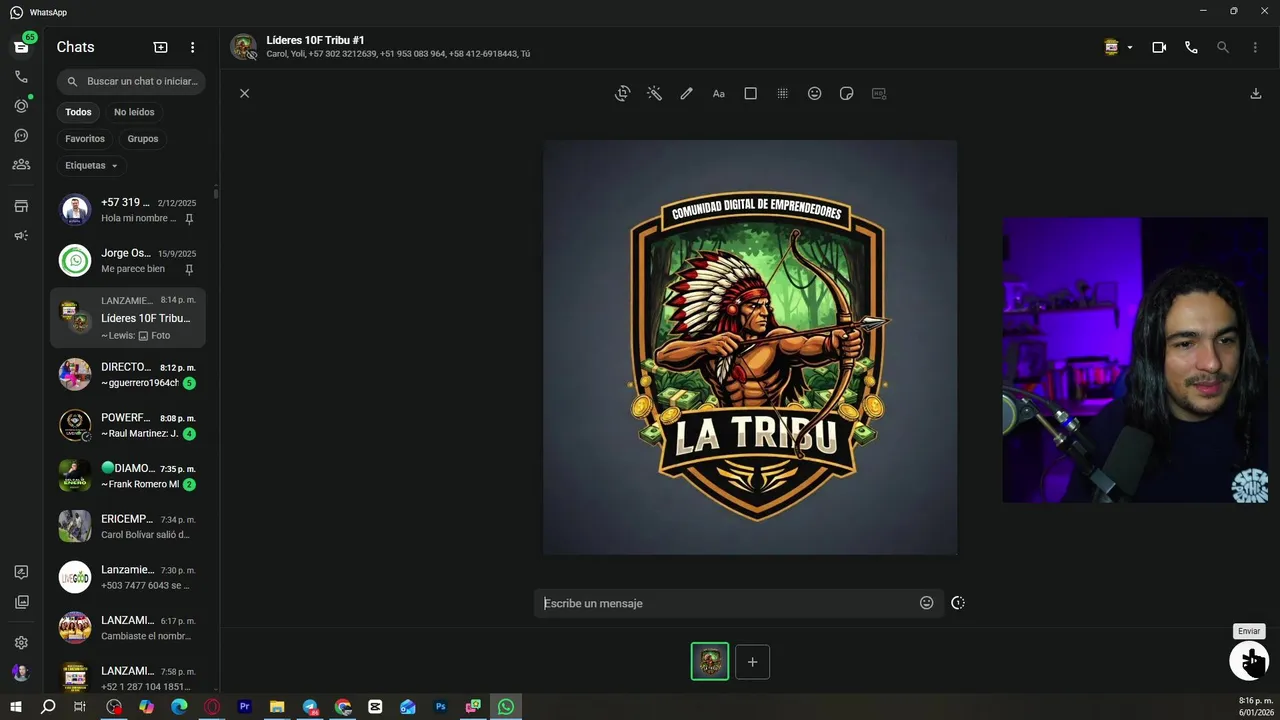
Task: Send the photo with the Enviar button
Action: tap(1249, 660)
